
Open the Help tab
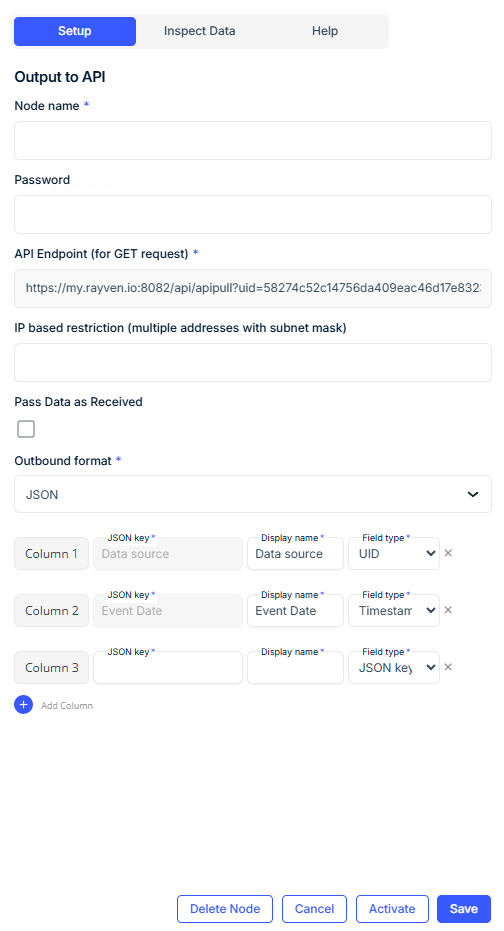click(325, 31)
